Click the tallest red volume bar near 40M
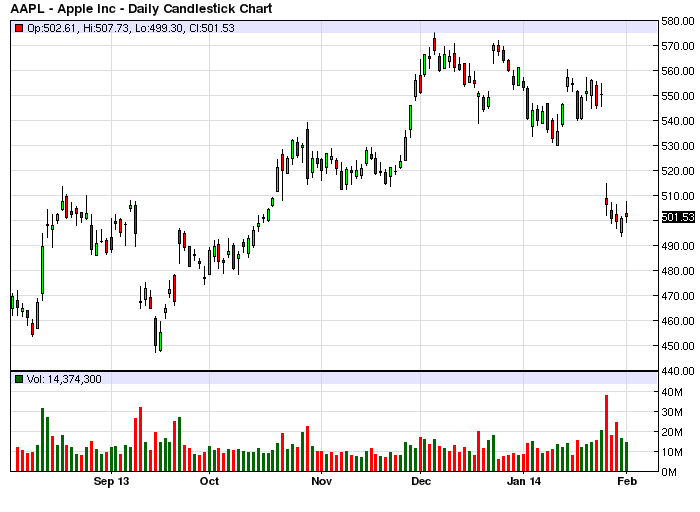 [606, 433]
